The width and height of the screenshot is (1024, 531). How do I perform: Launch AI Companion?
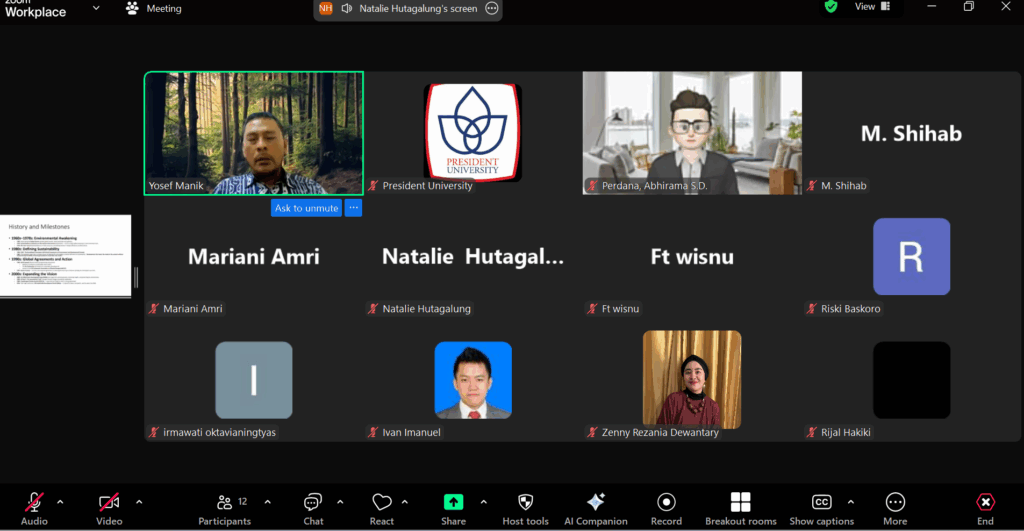[596, 507]
